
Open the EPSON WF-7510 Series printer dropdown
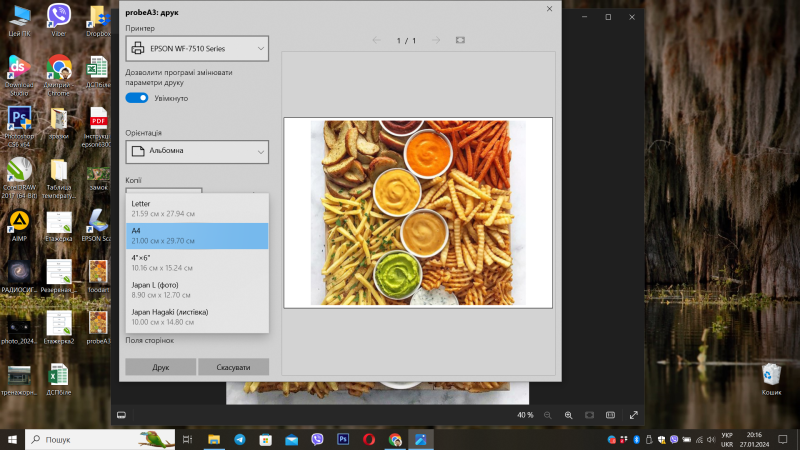197,48
